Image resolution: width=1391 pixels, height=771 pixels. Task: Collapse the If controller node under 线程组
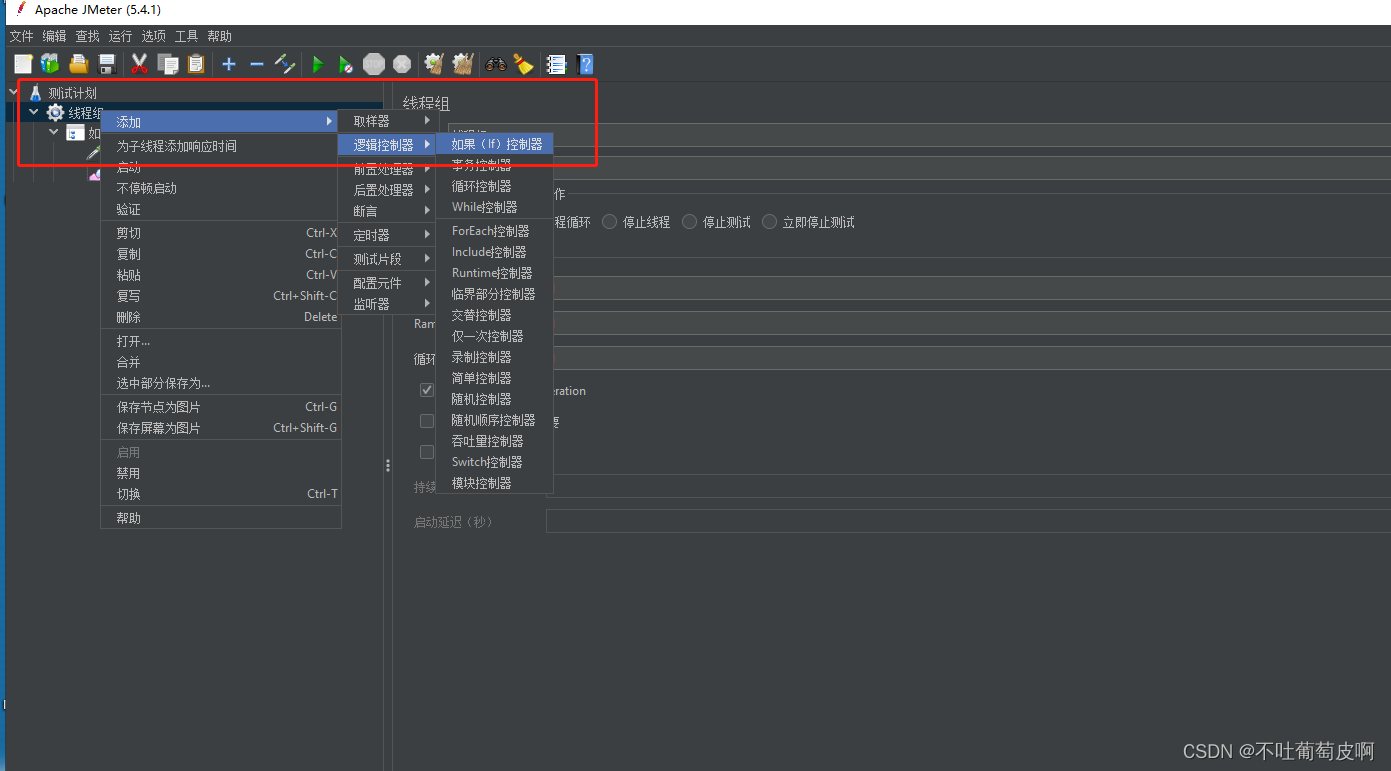(x=54, y=132)
